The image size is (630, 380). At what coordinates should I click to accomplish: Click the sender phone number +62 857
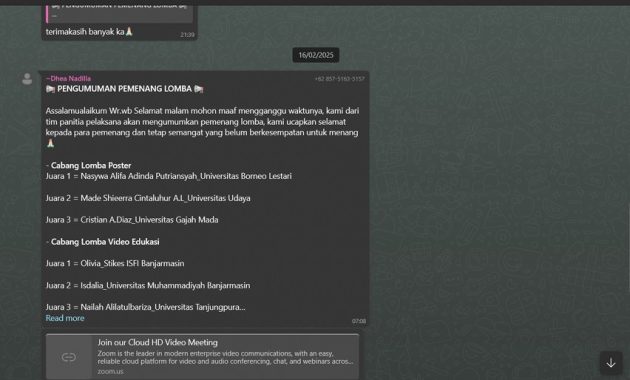[x=340, y=79]
